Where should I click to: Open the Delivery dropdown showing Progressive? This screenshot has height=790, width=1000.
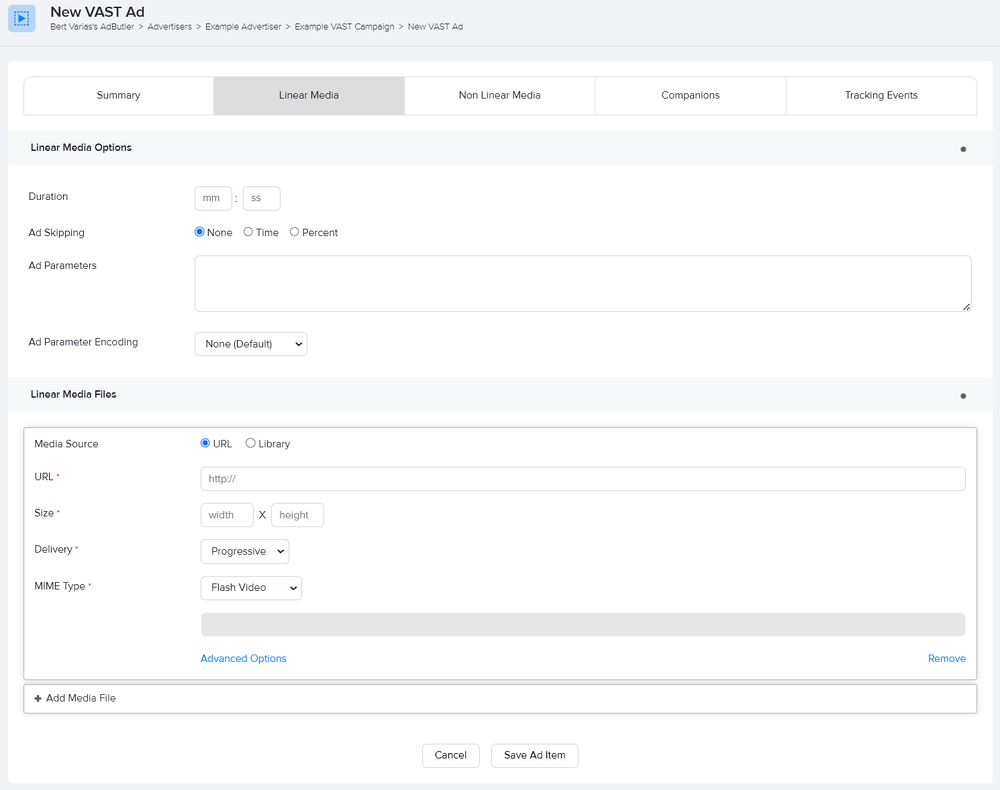[x=245, y=552]
